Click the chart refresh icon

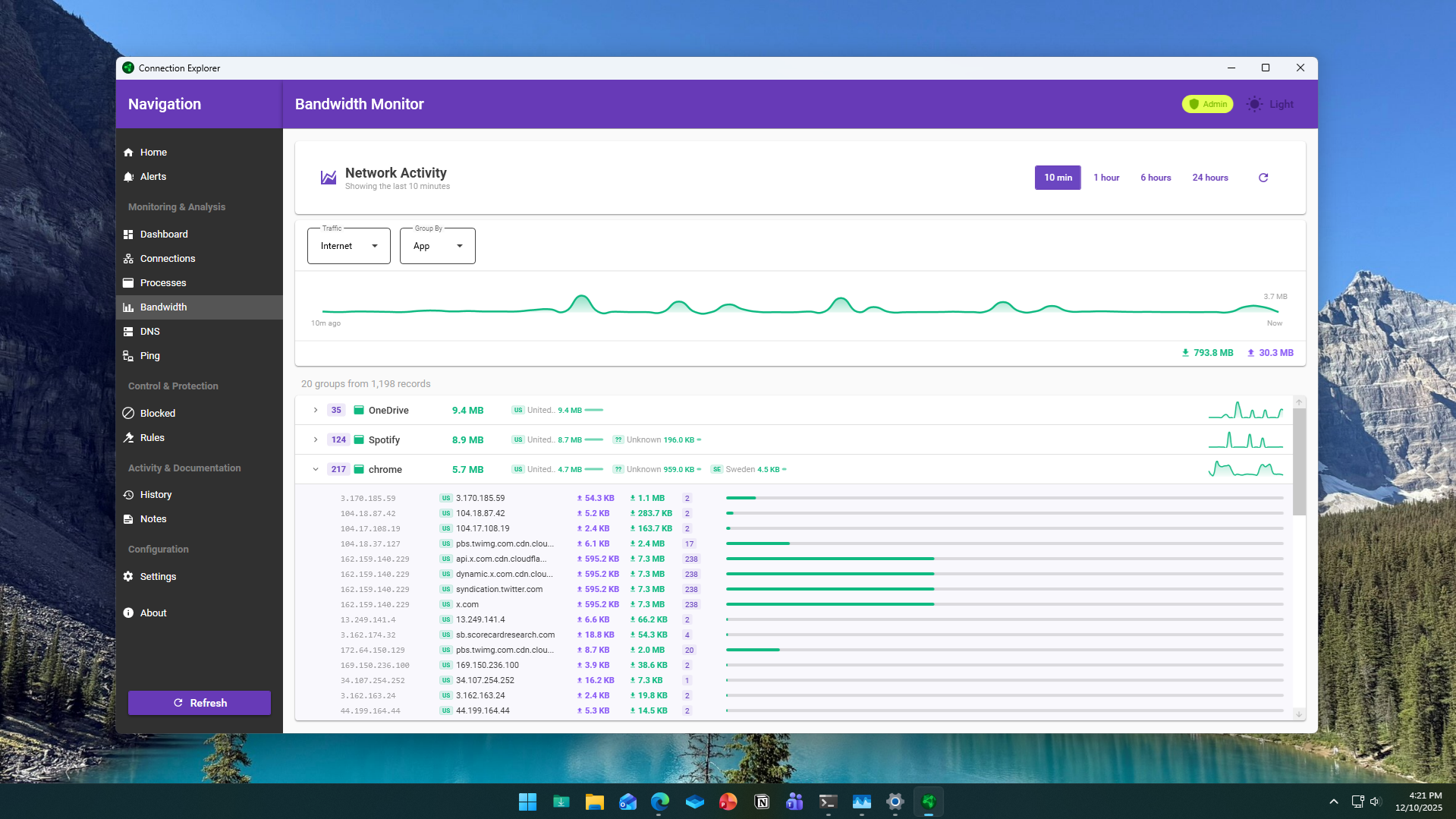tap(1263, 177)
